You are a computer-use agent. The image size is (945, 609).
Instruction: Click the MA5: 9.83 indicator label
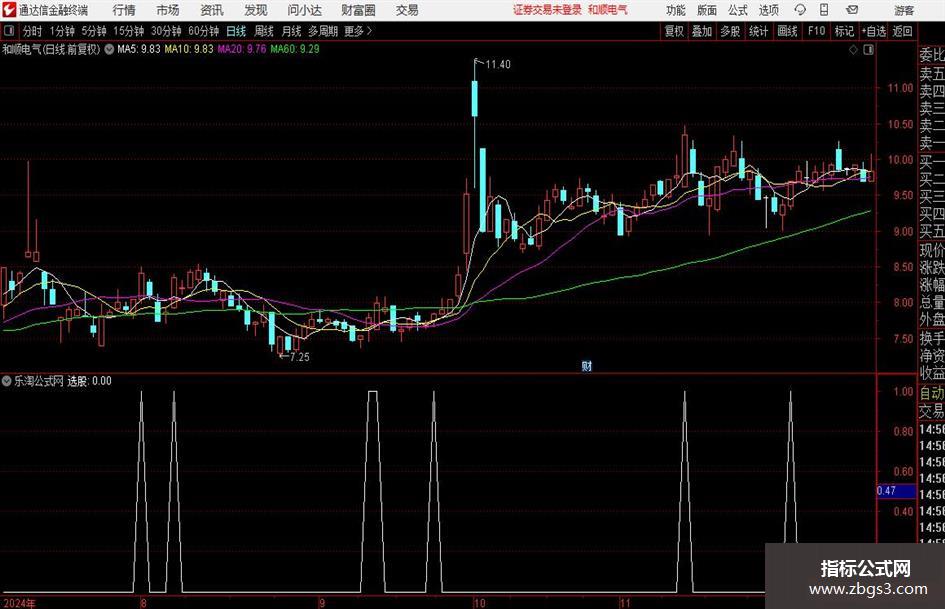pos(139,49)
